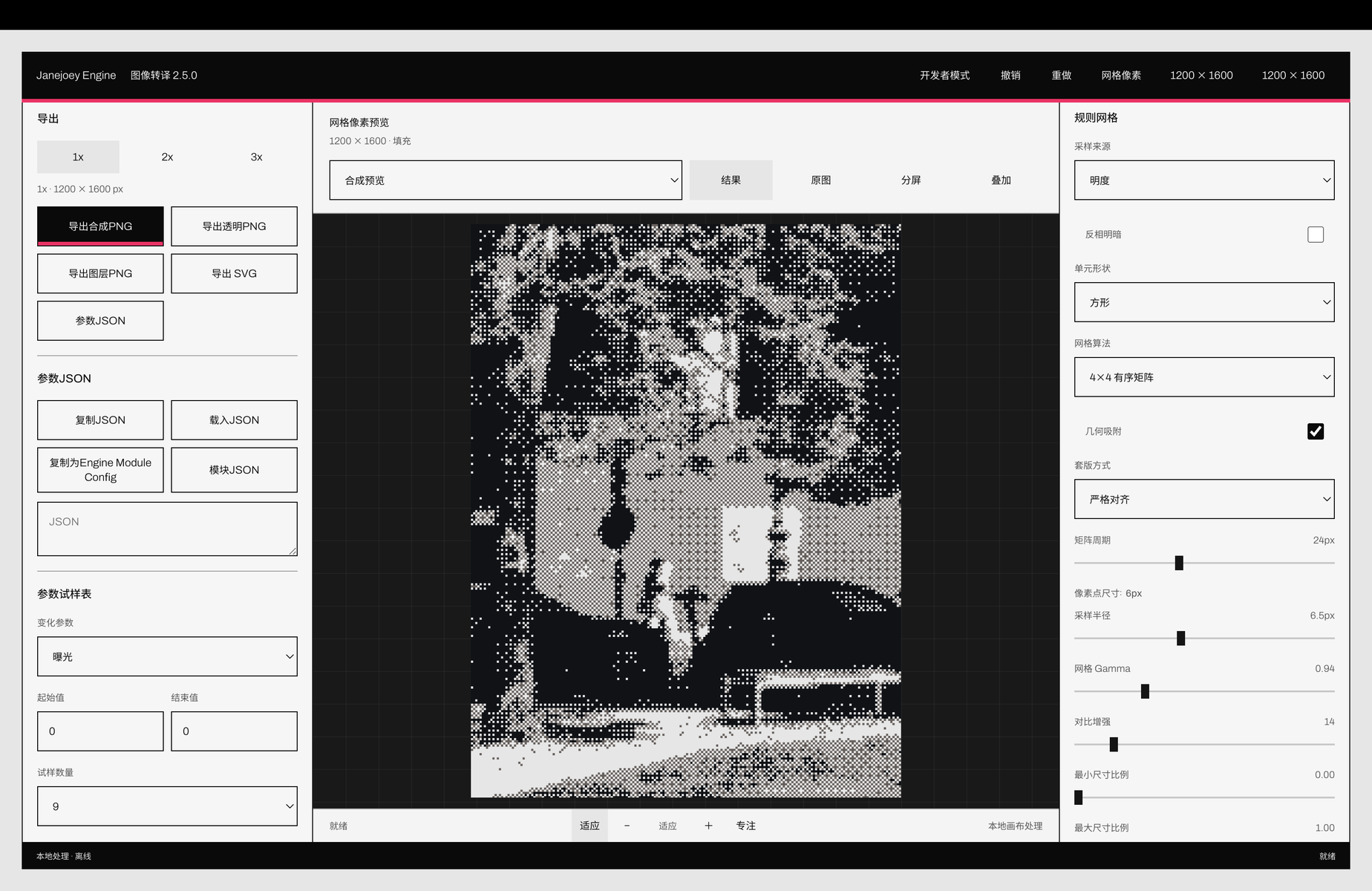Switch to the 原图 view tab
Image resolution: width=1372 pixels, height=891 pixels.
click(820, 180)
